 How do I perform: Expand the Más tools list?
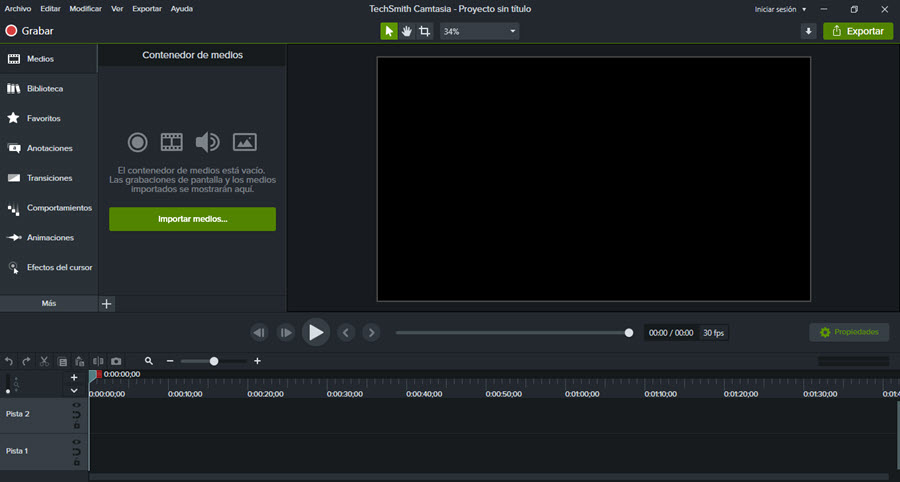pyautogui.click(x=49, y=304)
